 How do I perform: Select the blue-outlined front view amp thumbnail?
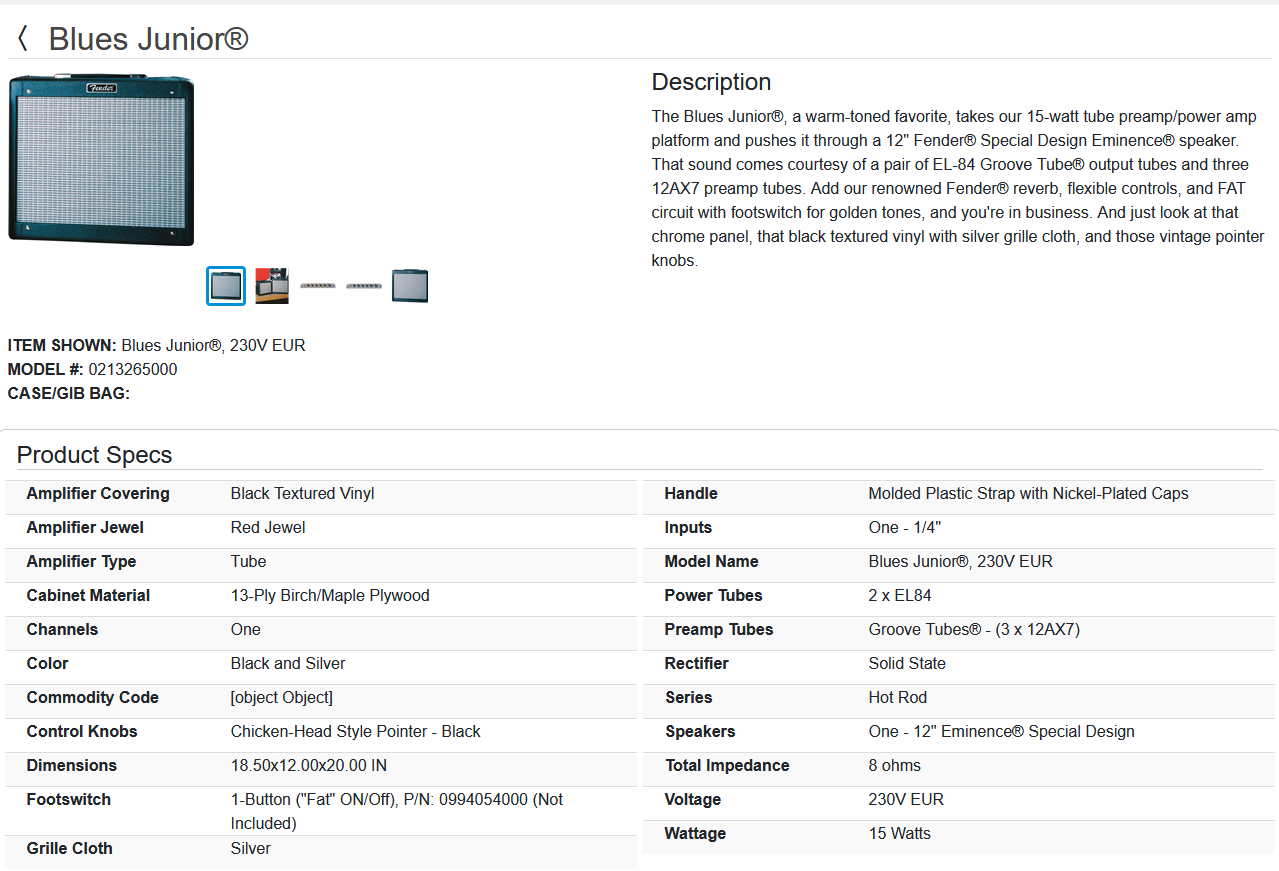pos(226,286)
